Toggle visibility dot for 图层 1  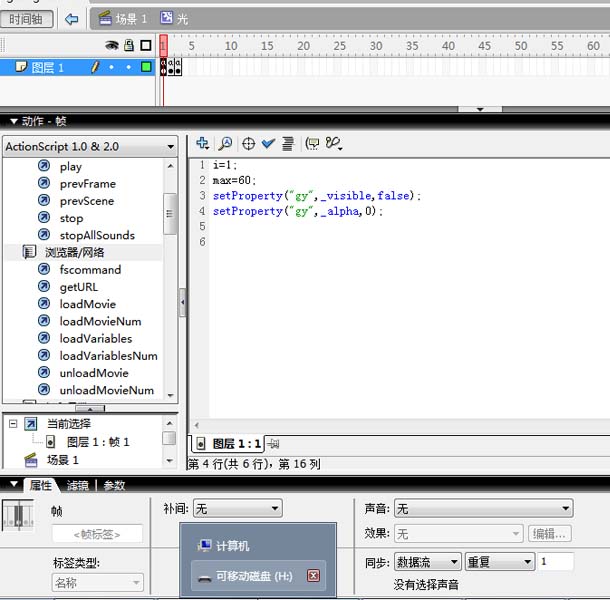111,67
